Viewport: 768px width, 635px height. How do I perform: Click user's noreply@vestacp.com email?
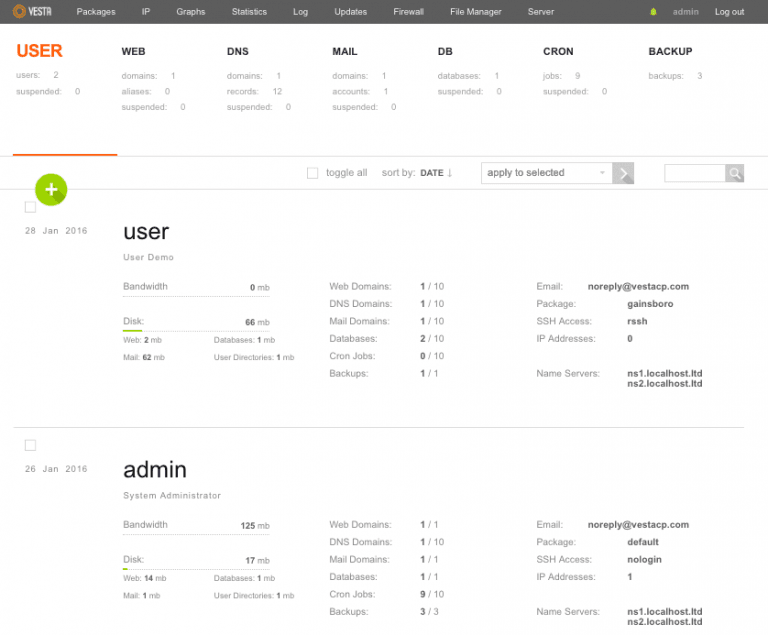click(x=638, y=287)
